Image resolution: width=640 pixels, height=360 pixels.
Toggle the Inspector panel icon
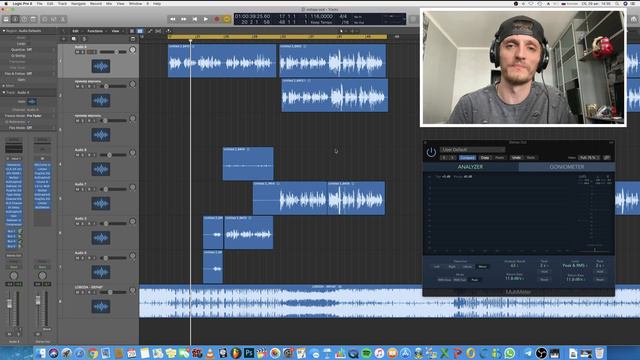[x=15, y=19]
